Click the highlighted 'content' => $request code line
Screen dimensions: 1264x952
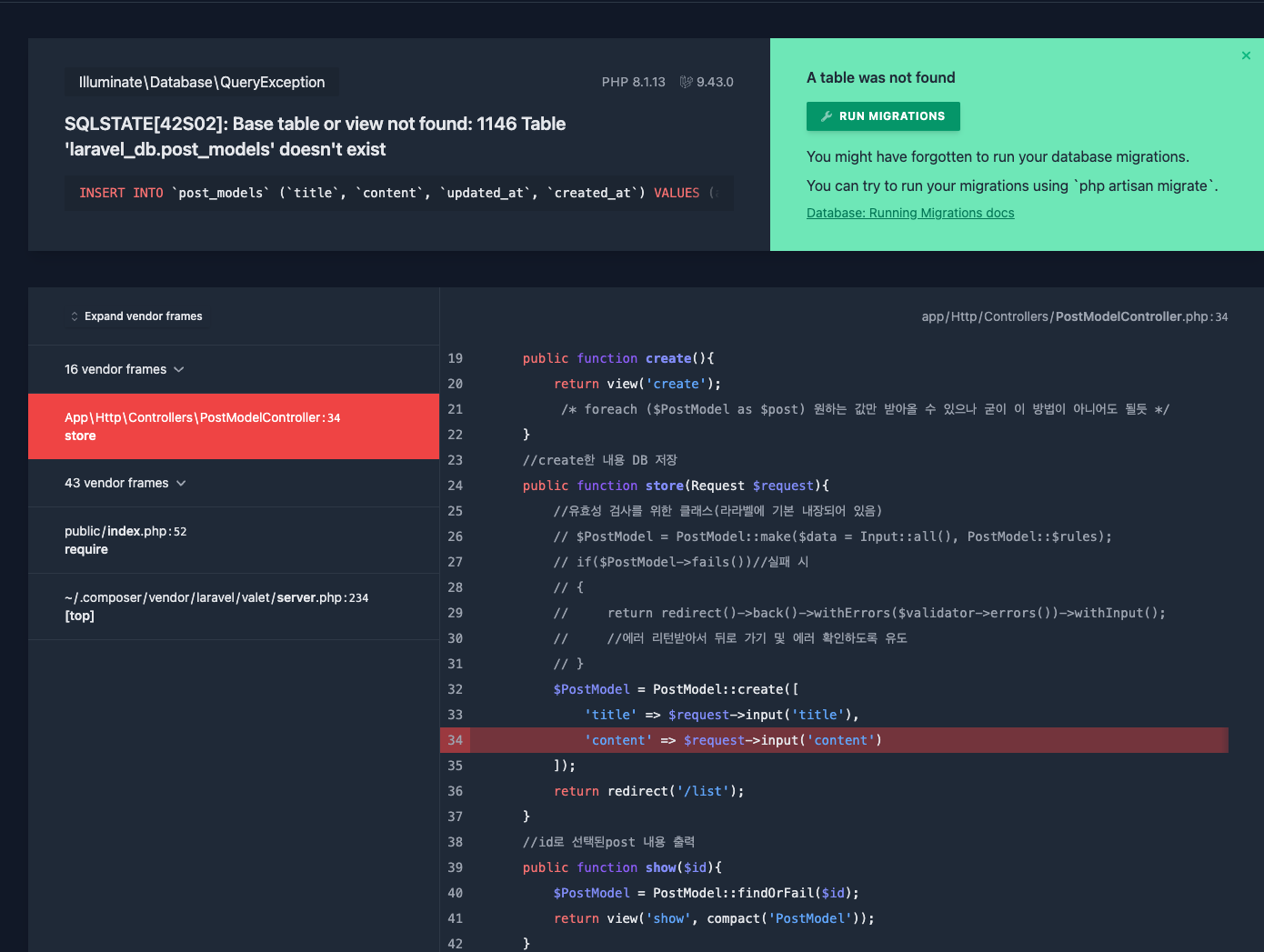click(x=733, y=740)
